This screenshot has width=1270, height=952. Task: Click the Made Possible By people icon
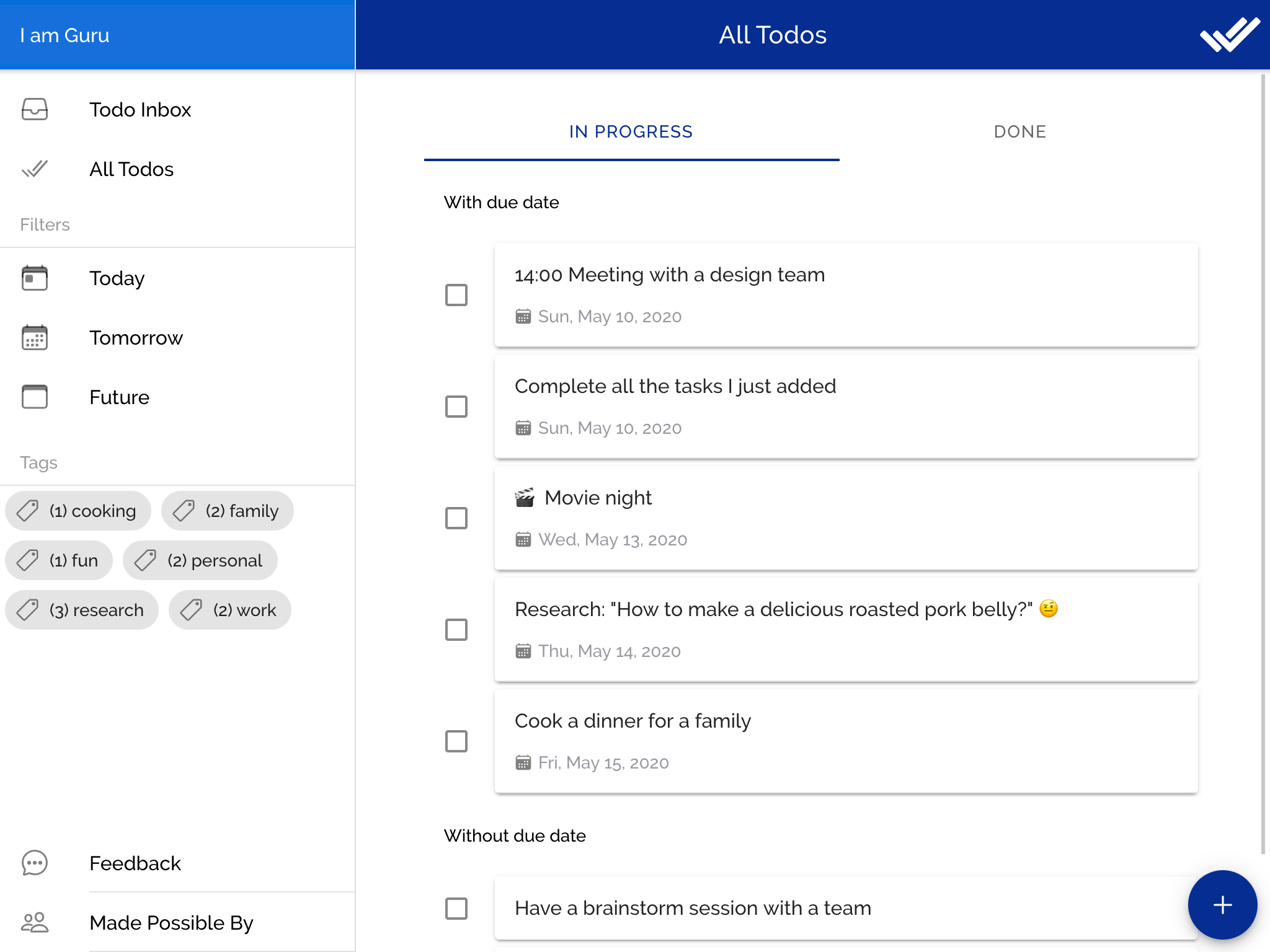click(x=35, y=922)
